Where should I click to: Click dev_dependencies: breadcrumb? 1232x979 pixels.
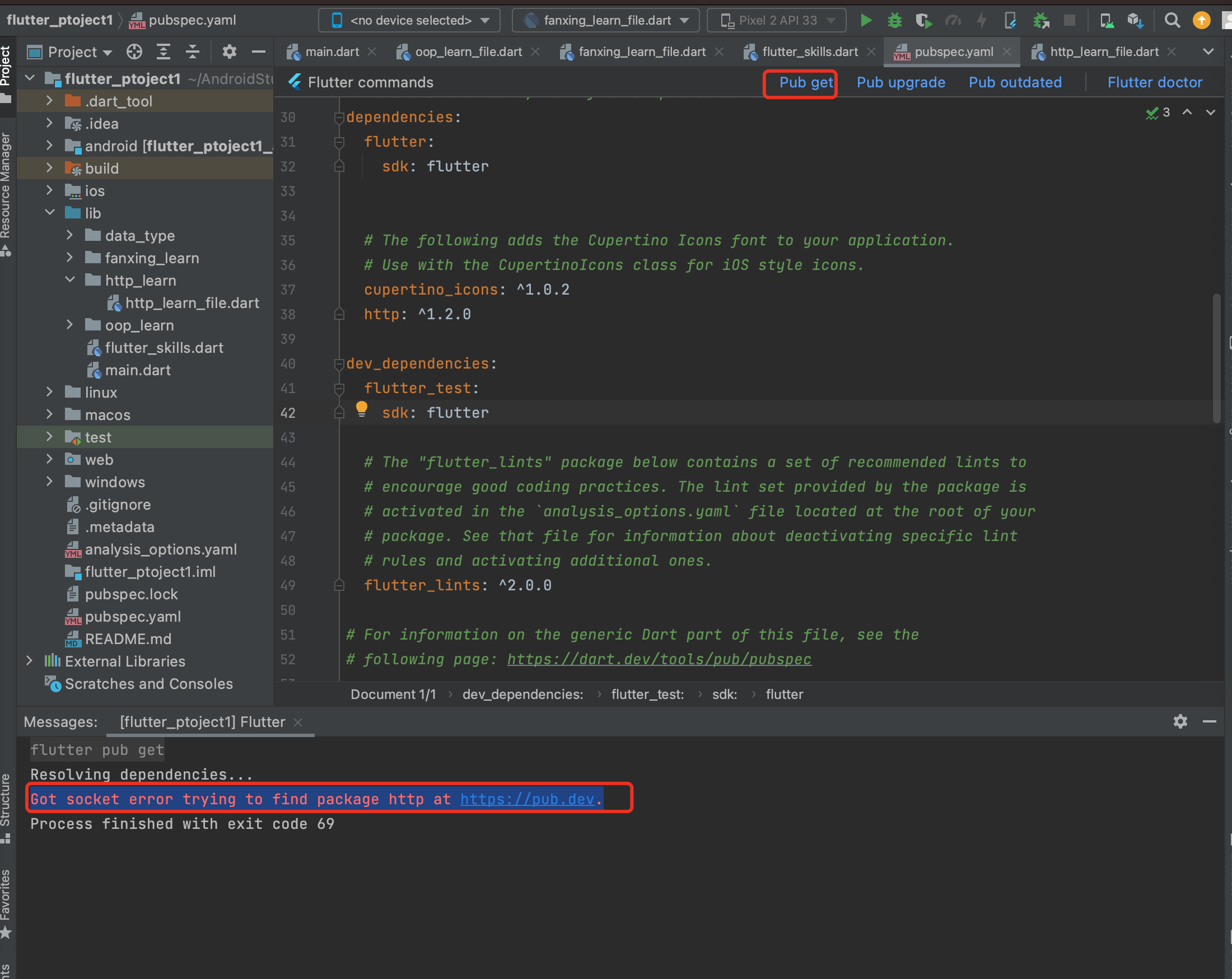coord(522,694)
